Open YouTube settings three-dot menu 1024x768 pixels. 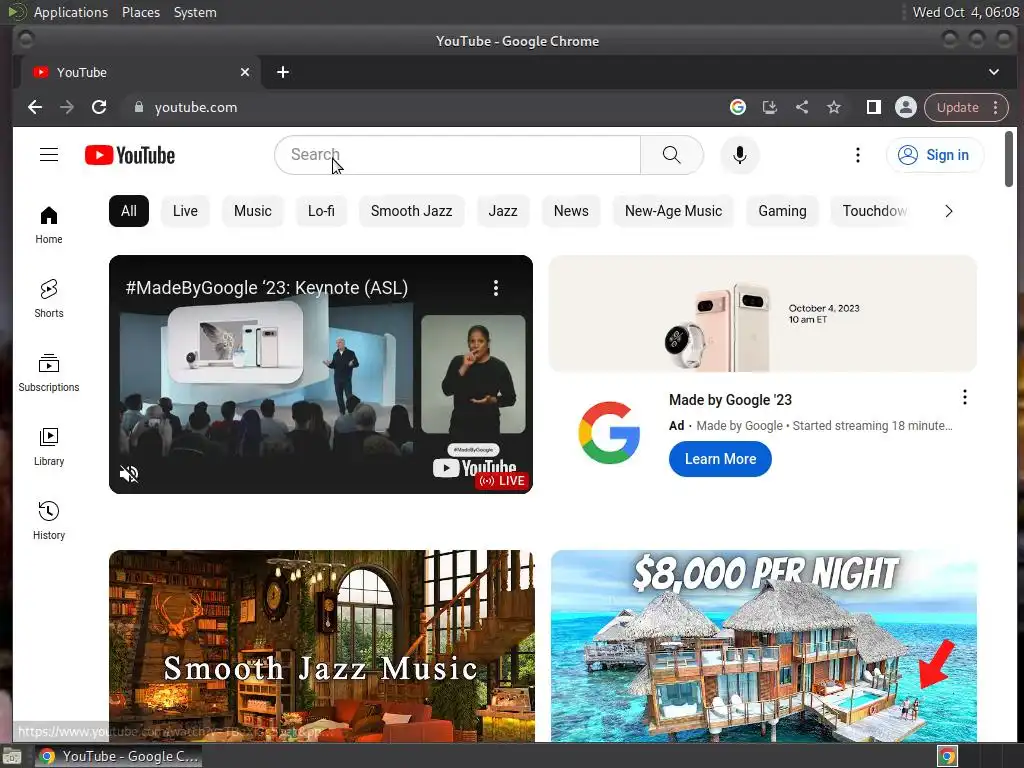(x=857, y=155)
